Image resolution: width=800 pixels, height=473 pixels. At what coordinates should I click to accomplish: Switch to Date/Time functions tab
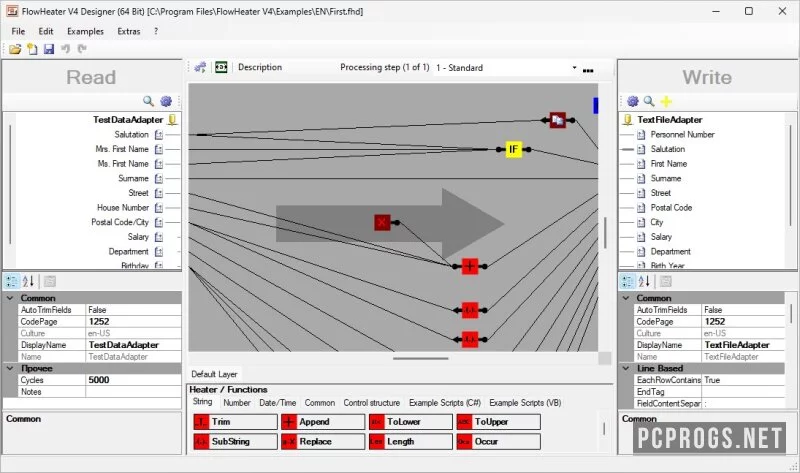click(278, 403)
